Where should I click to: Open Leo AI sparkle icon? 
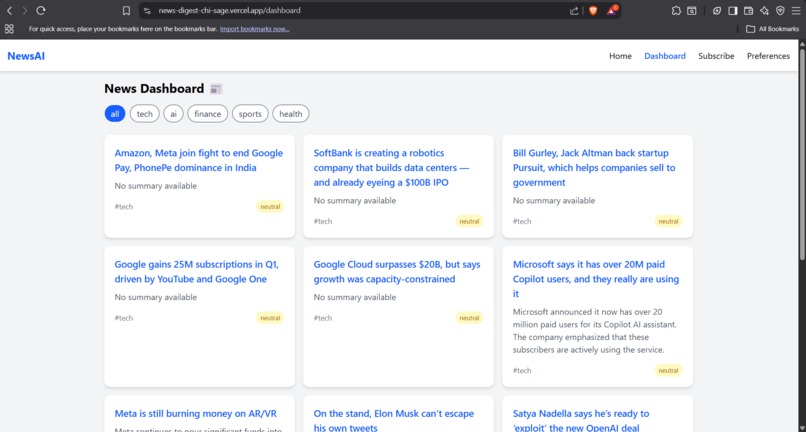[x=764, y=10]
